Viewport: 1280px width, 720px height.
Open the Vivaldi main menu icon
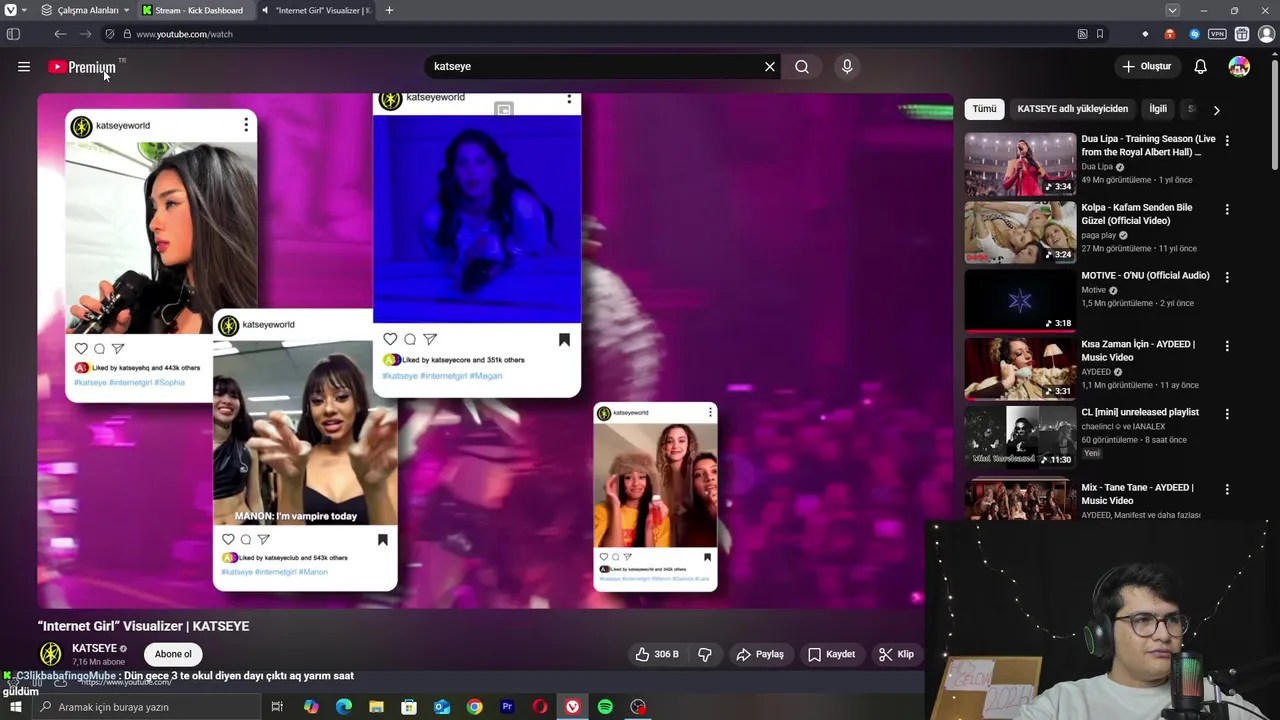tap(11, 10)
